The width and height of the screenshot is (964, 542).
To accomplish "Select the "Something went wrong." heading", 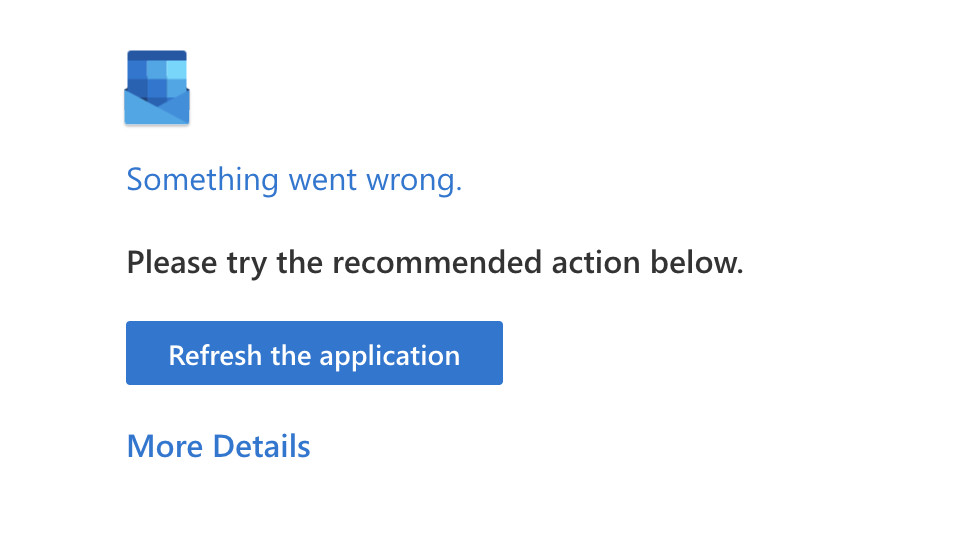I will point(294,180).
